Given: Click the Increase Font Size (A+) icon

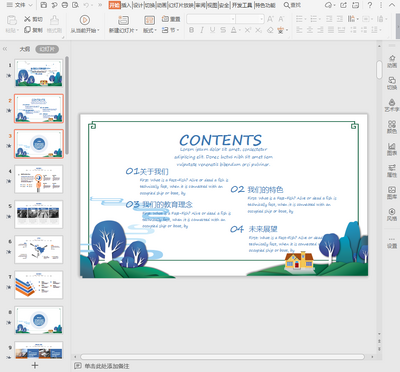Looking at the screenshot, I should tap(270, 19).
